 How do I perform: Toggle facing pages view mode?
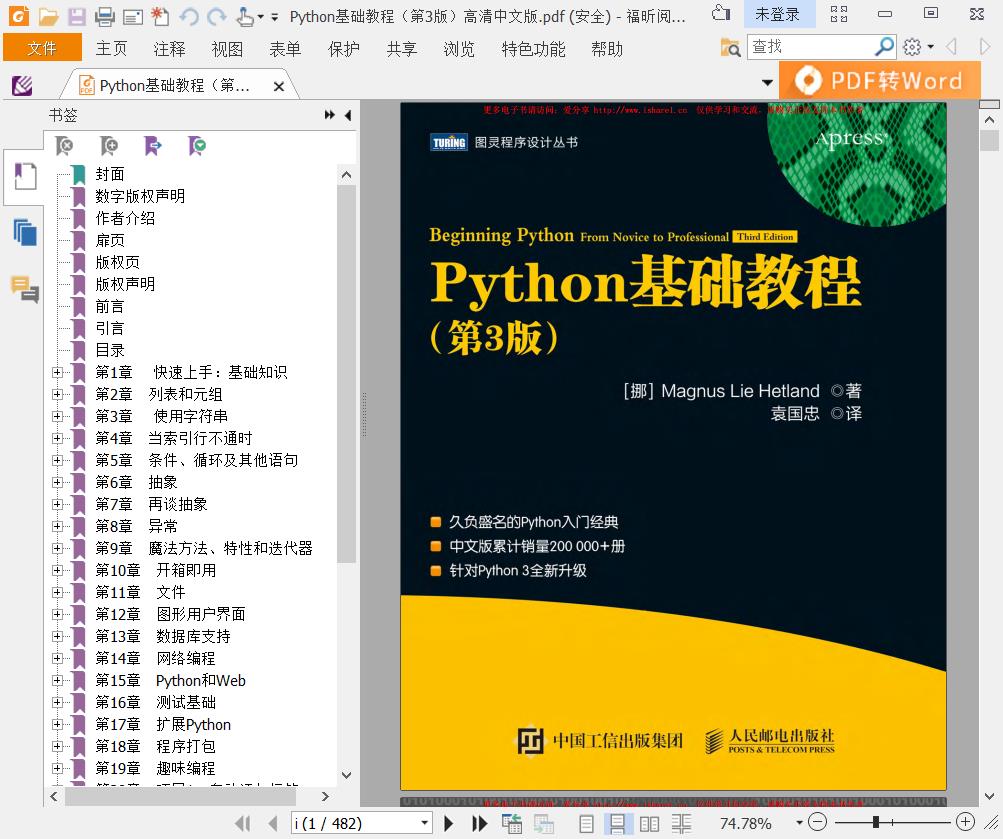pyautogui.click(x=649, y=824)
